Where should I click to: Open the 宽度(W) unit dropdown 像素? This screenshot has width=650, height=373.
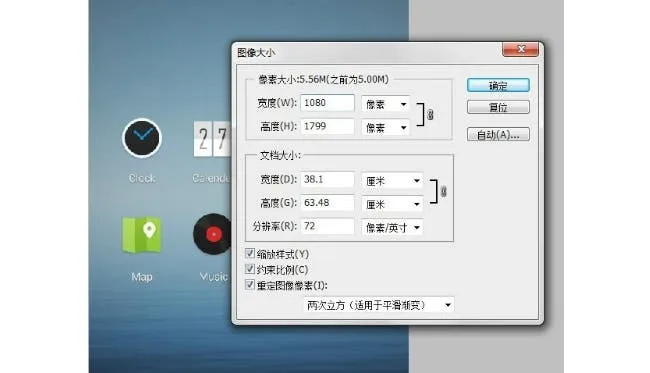(386, 104)
